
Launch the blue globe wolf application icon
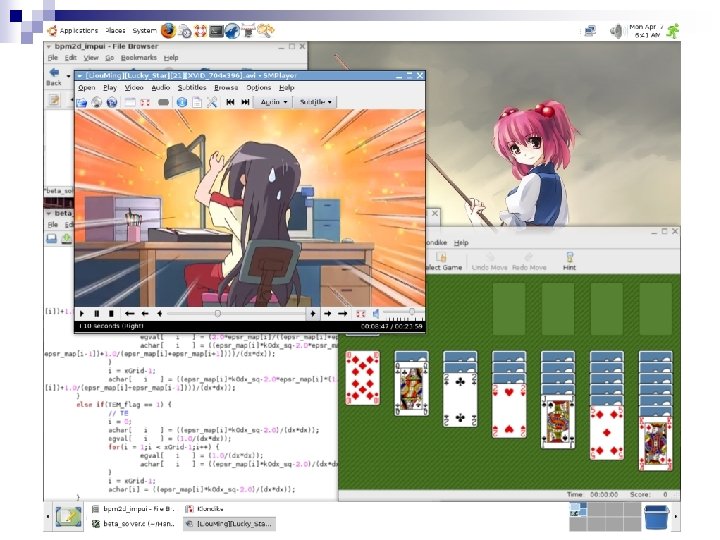pyautogui.click(x=232, y=31)
